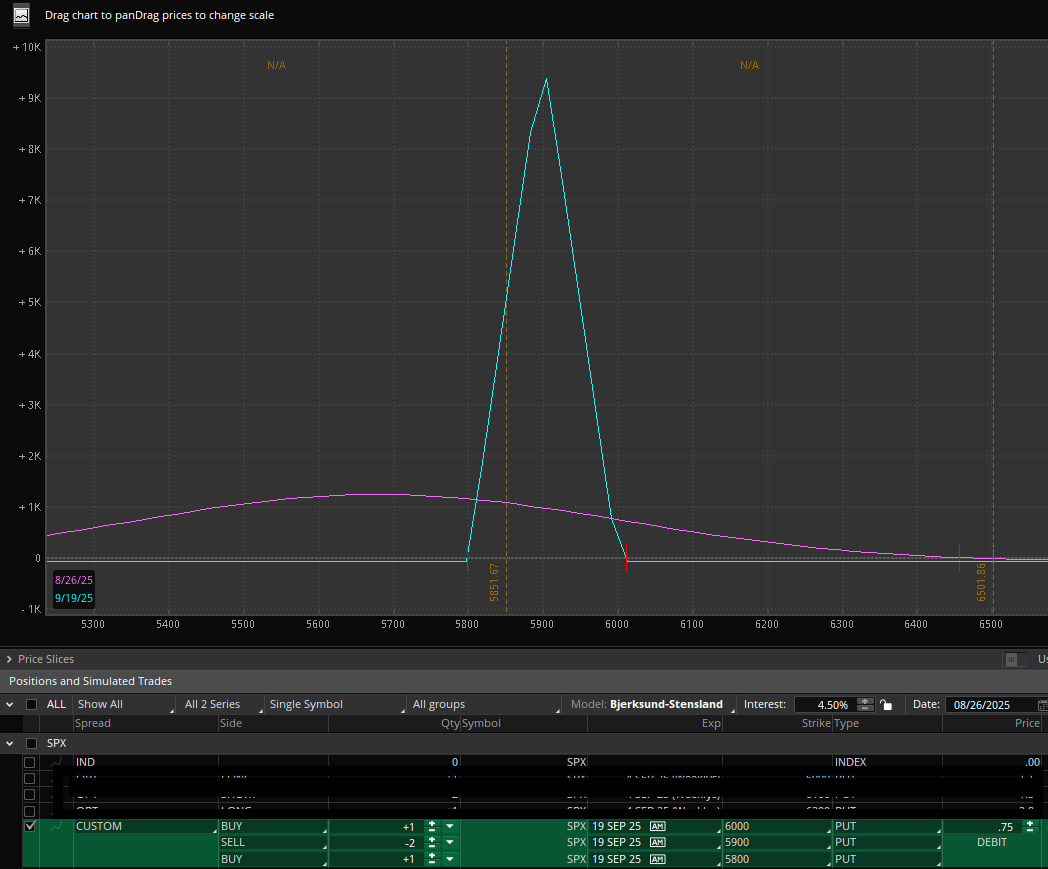Image resolution: width=1048 pixels, height=869 pixels.
Task: Expand the Price Slices section
Action: 9,659
